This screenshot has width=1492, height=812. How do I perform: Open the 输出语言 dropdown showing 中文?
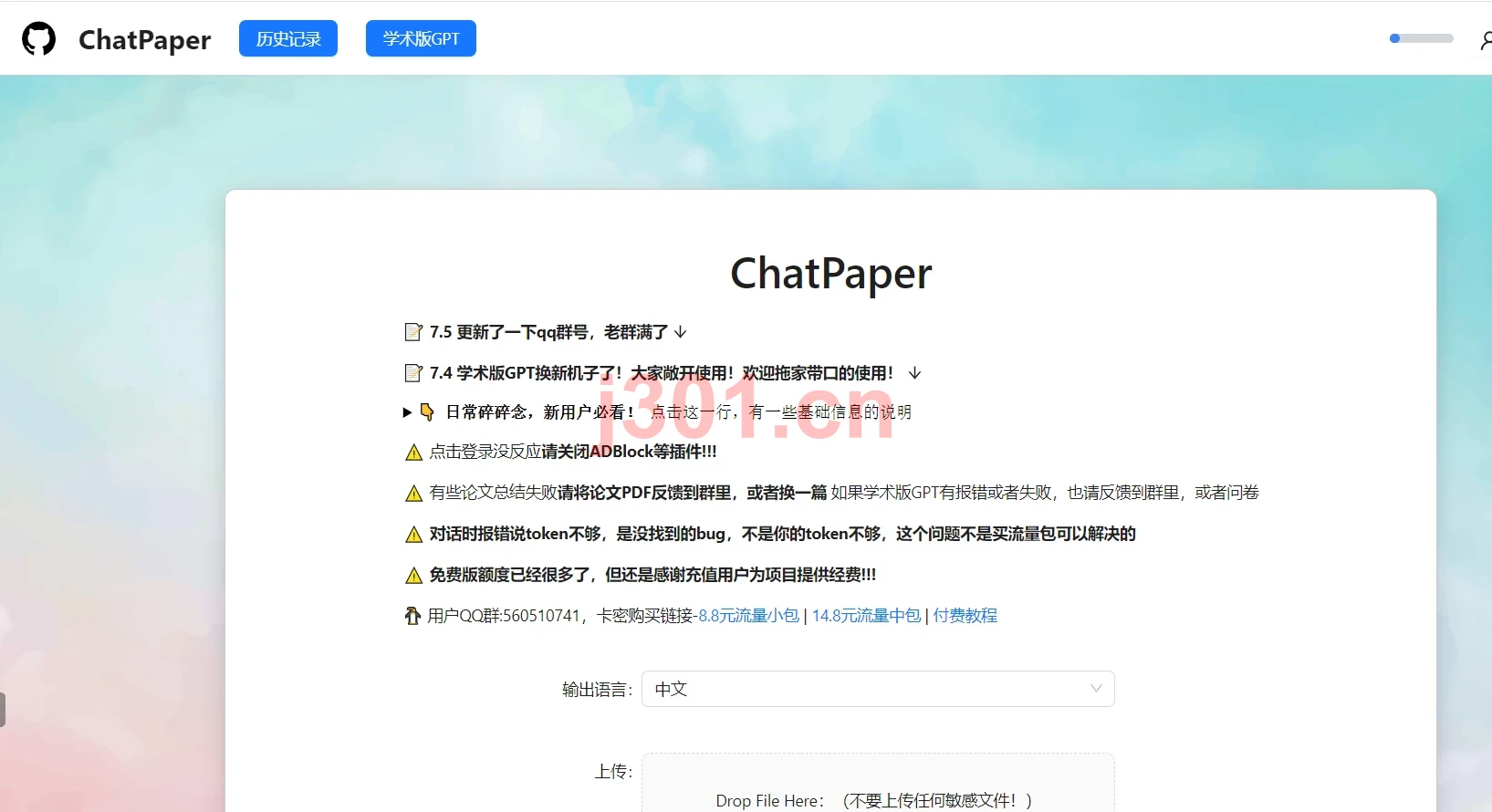(878, 689)
